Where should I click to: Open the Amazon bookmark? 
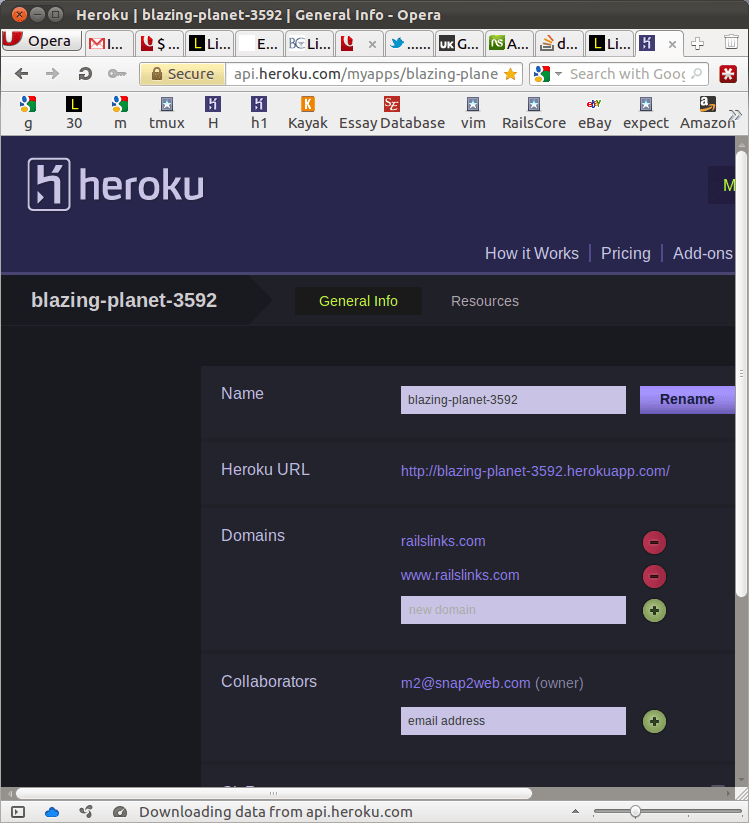pyautogui.click(x=706, y=113)
